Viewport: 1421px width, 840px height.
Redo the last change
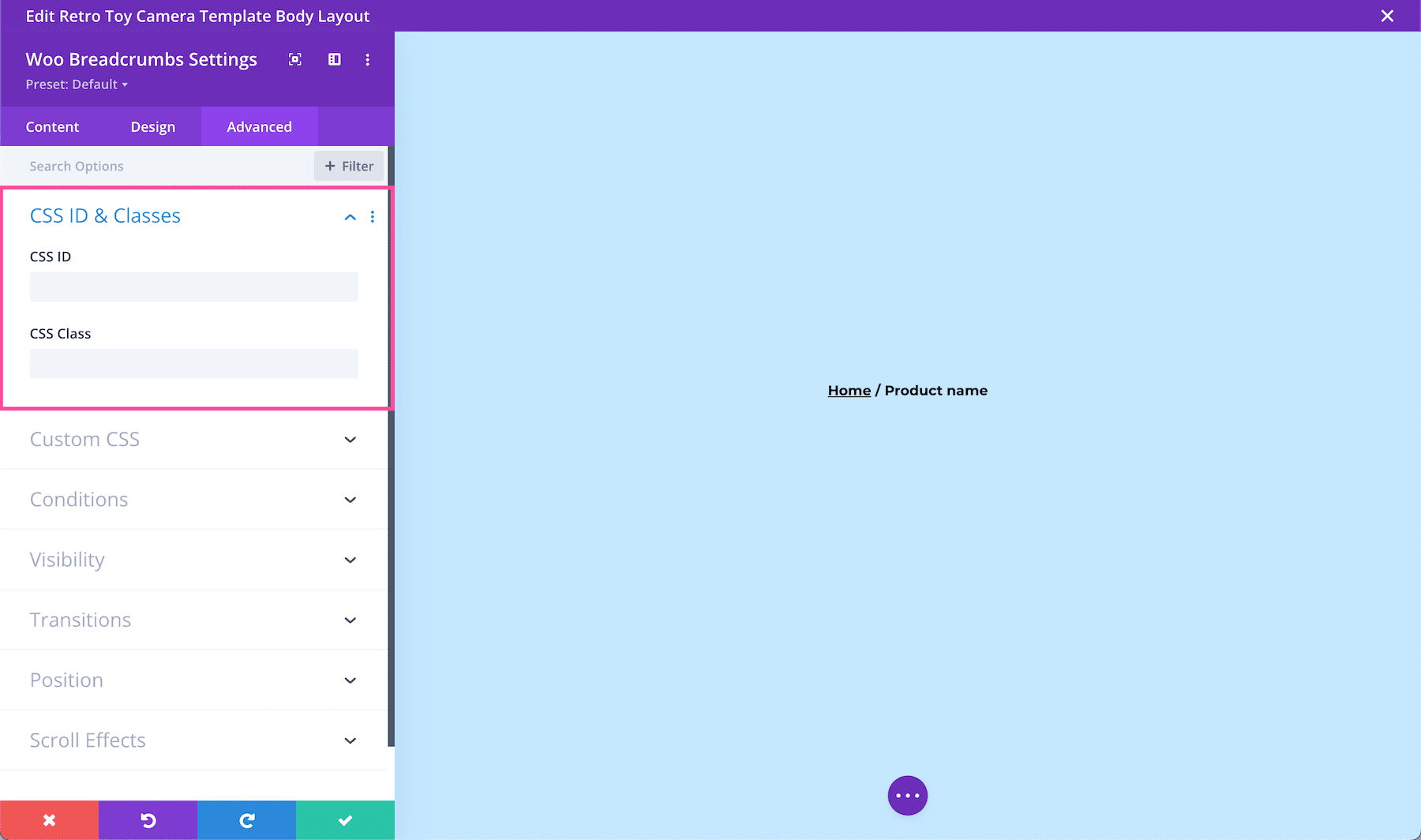246,819
